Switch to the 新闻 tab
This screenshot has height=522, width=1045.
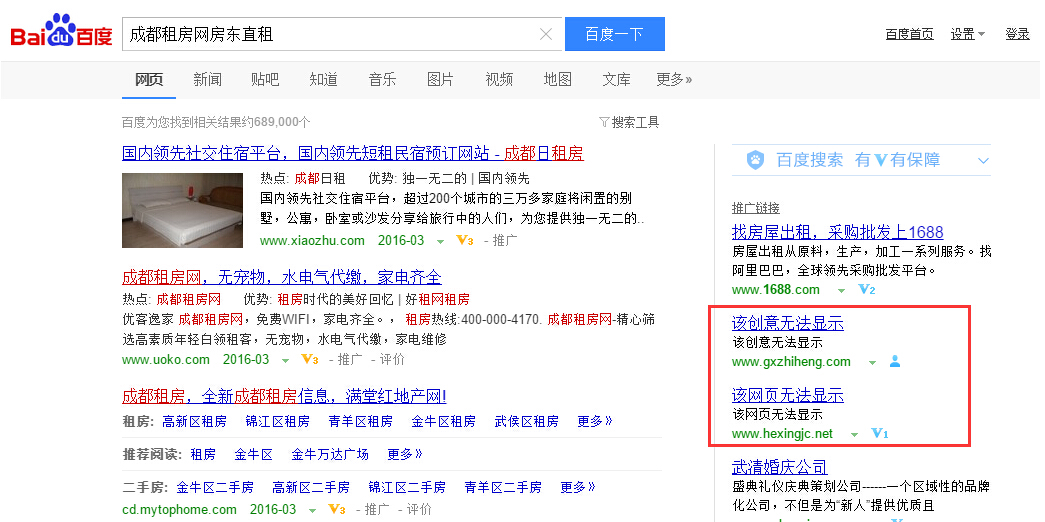tap(207, 79)
